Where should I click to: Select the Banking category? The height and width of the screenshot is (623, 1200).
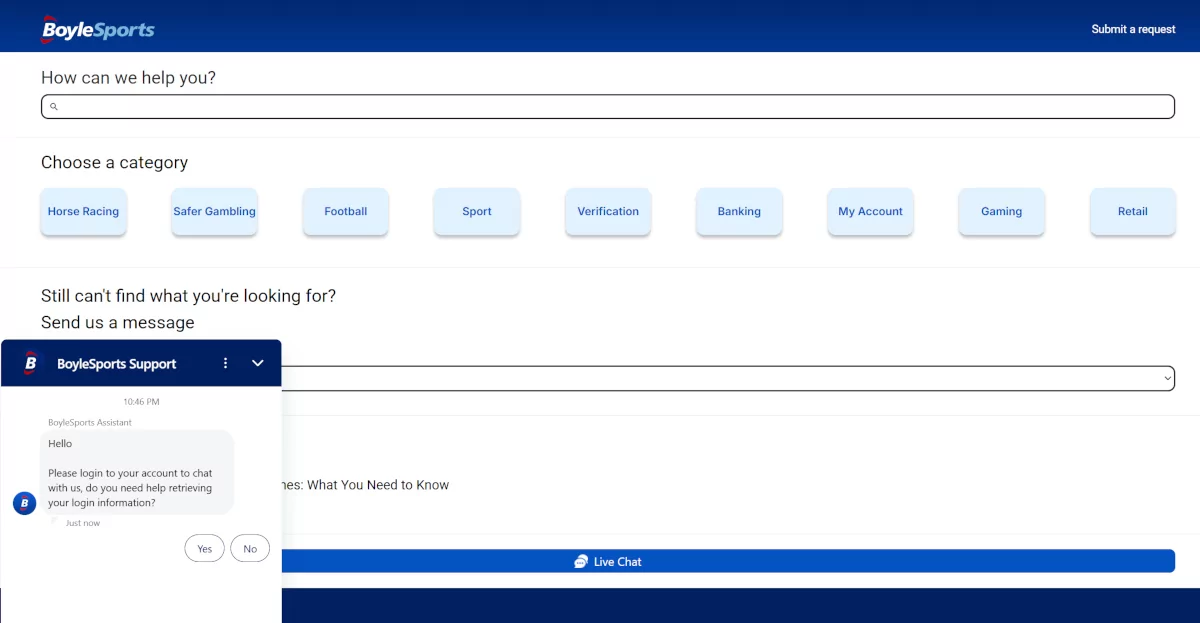(x=739, y=212)
